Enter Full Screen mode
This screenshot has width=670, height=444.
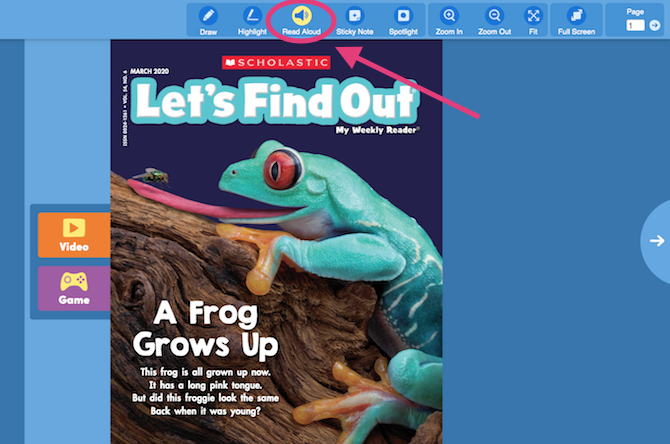coord(576,18)
